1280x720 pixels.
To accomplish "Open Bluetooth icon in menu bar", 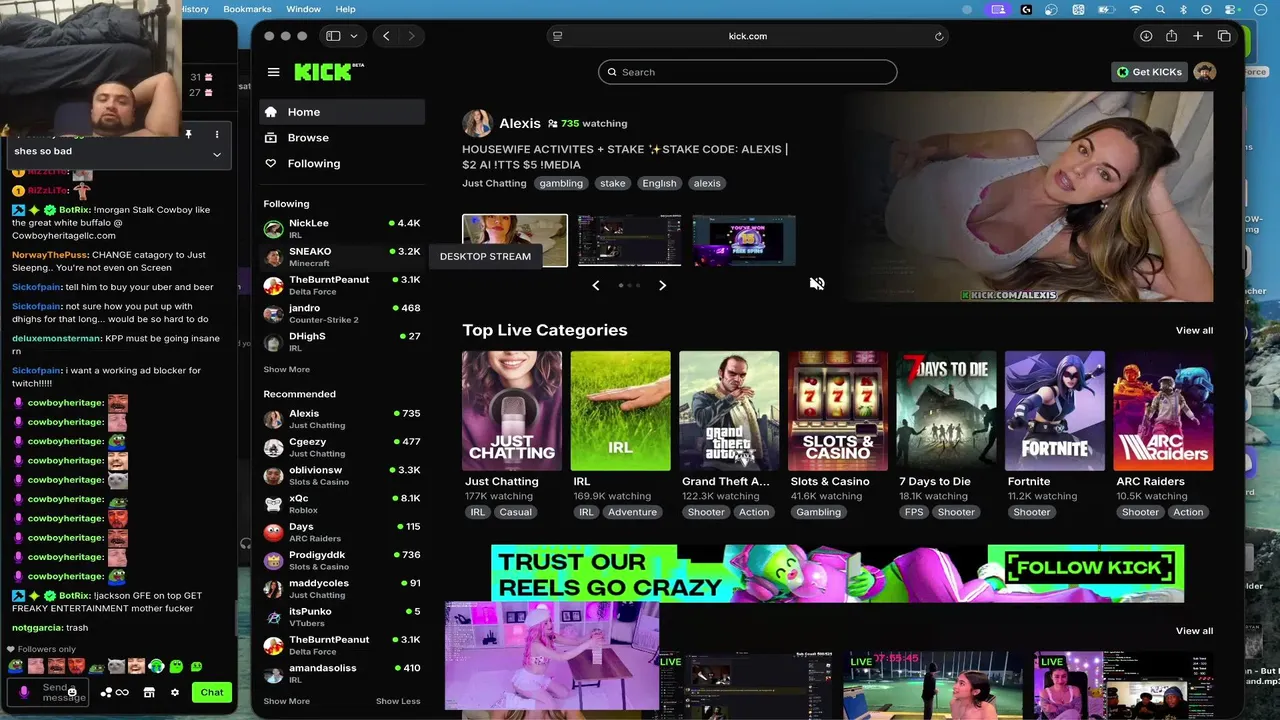I will point(1183,9).
